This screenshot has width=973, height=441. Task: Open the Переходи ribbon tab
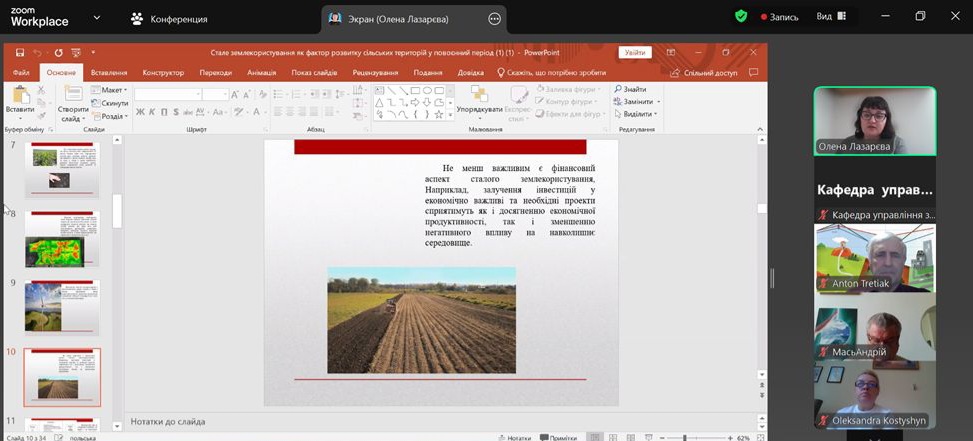tap(215, 73)
